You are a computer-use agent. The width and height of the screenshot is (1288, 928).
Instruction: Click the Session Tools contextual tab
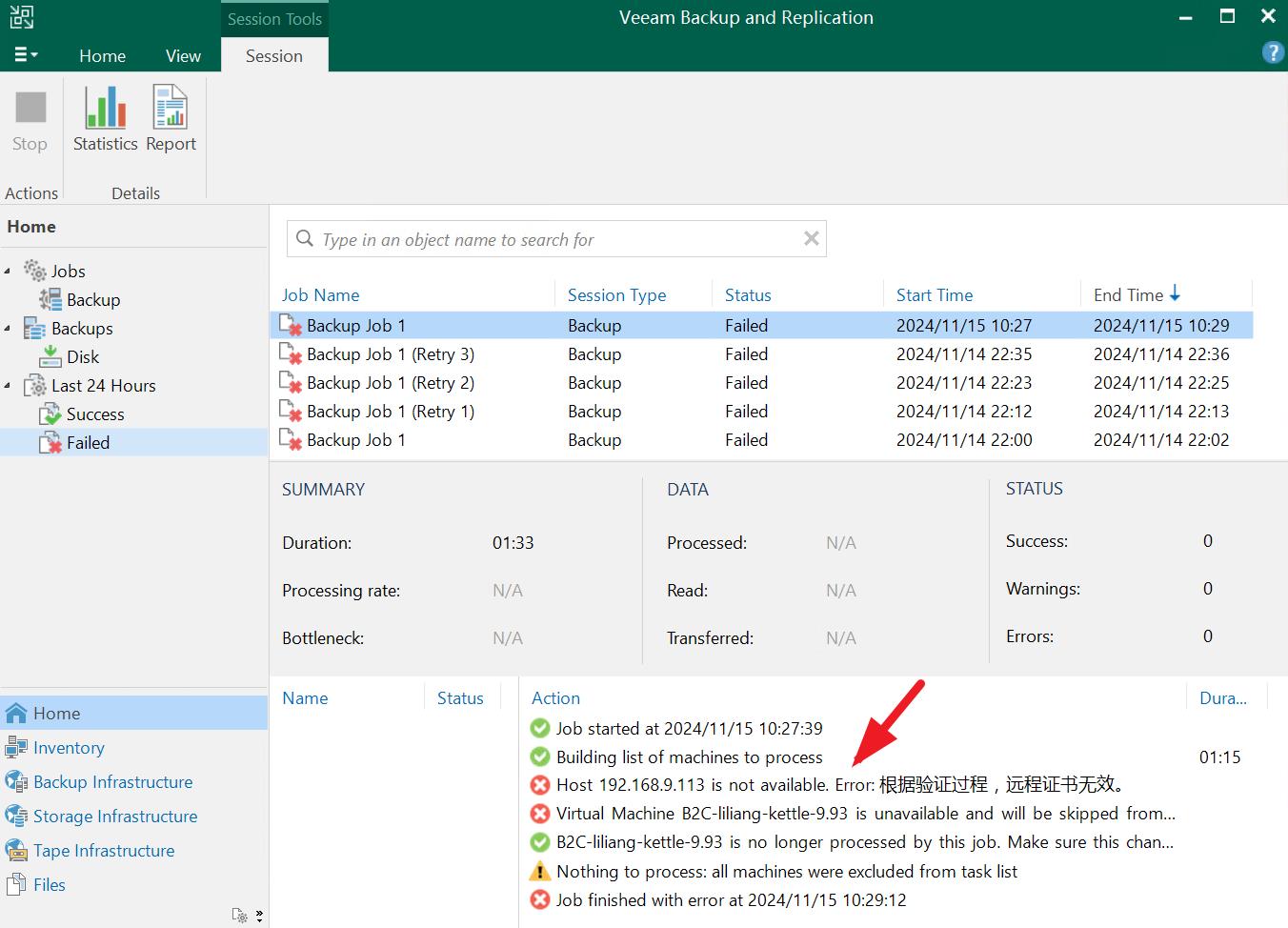pyautogui.click(x=274, y=18)
